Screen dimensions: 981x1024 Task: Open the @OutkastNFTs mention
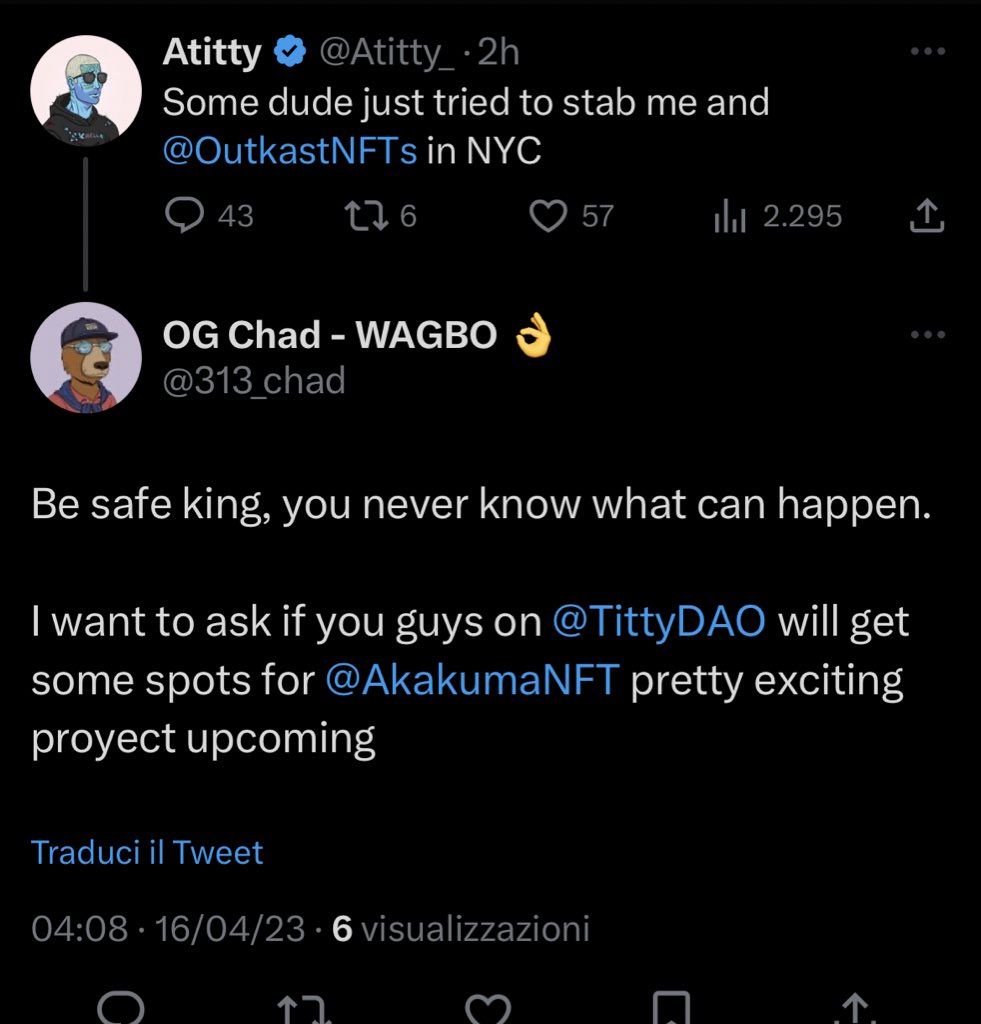(x=289, y=151)
